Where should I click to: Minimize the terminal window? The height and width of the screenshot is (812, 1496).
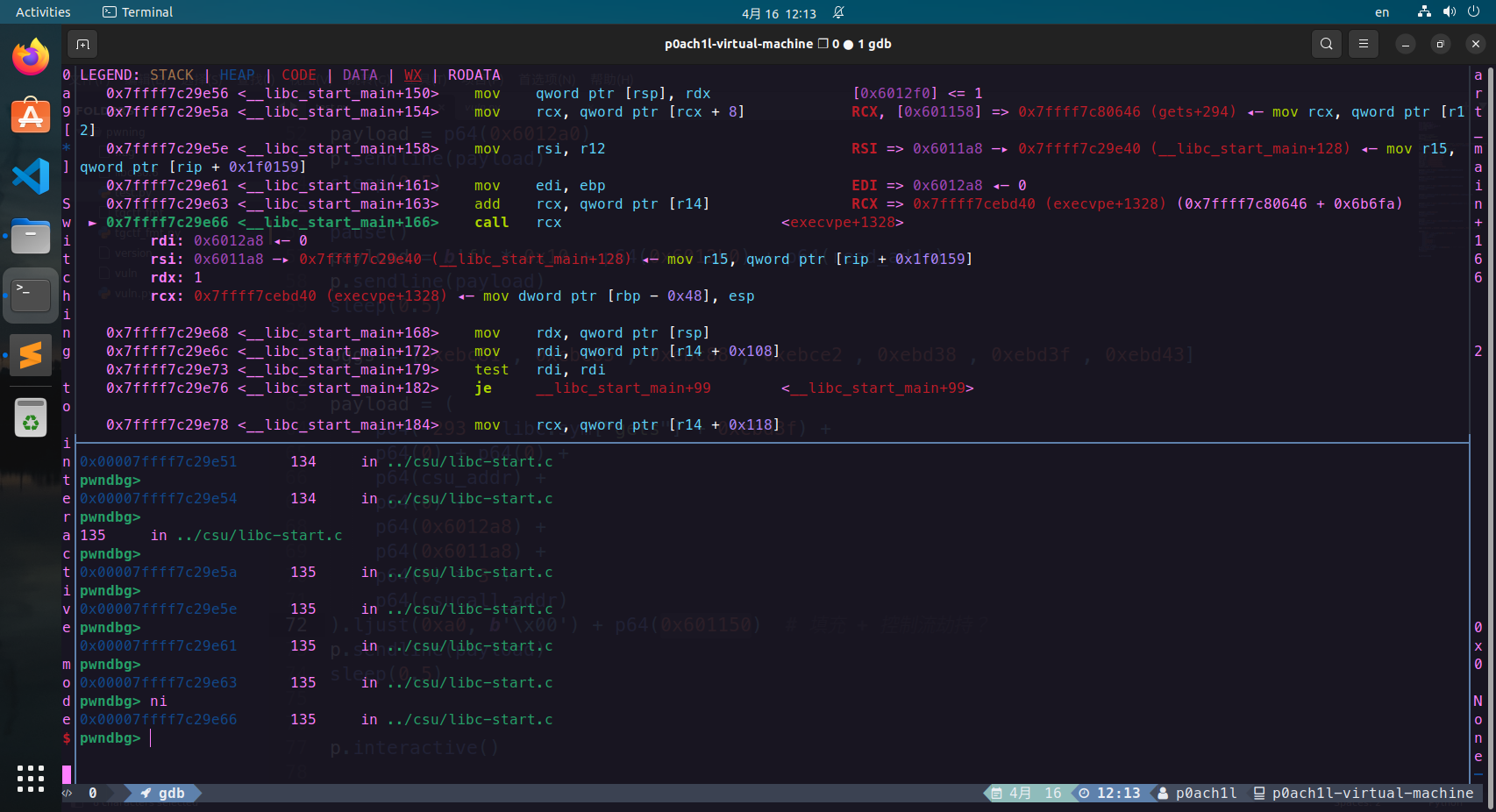click(1406, 44)
